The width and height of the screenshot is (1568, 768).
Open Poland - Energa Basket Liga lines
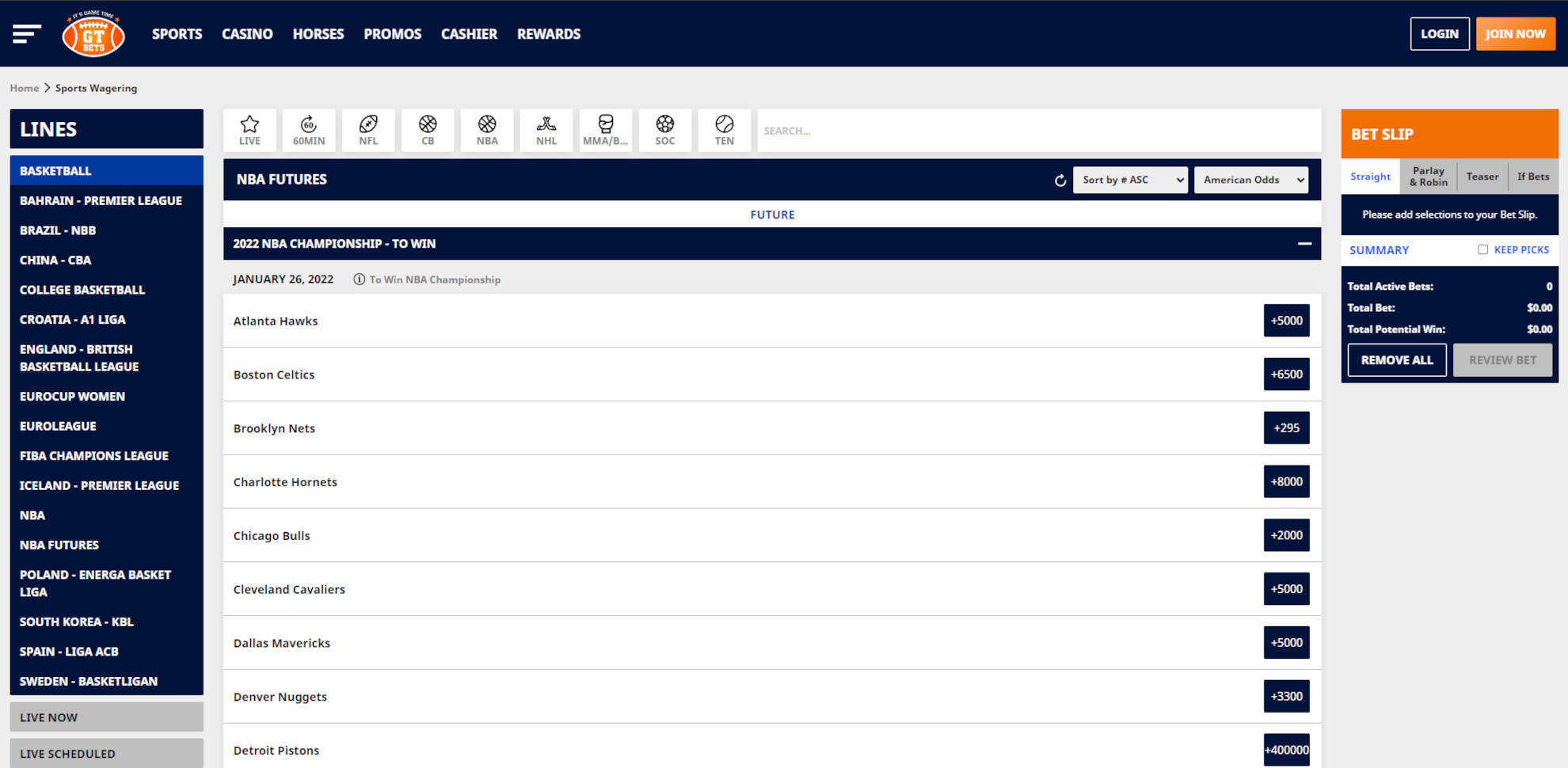tap(106, 584)
